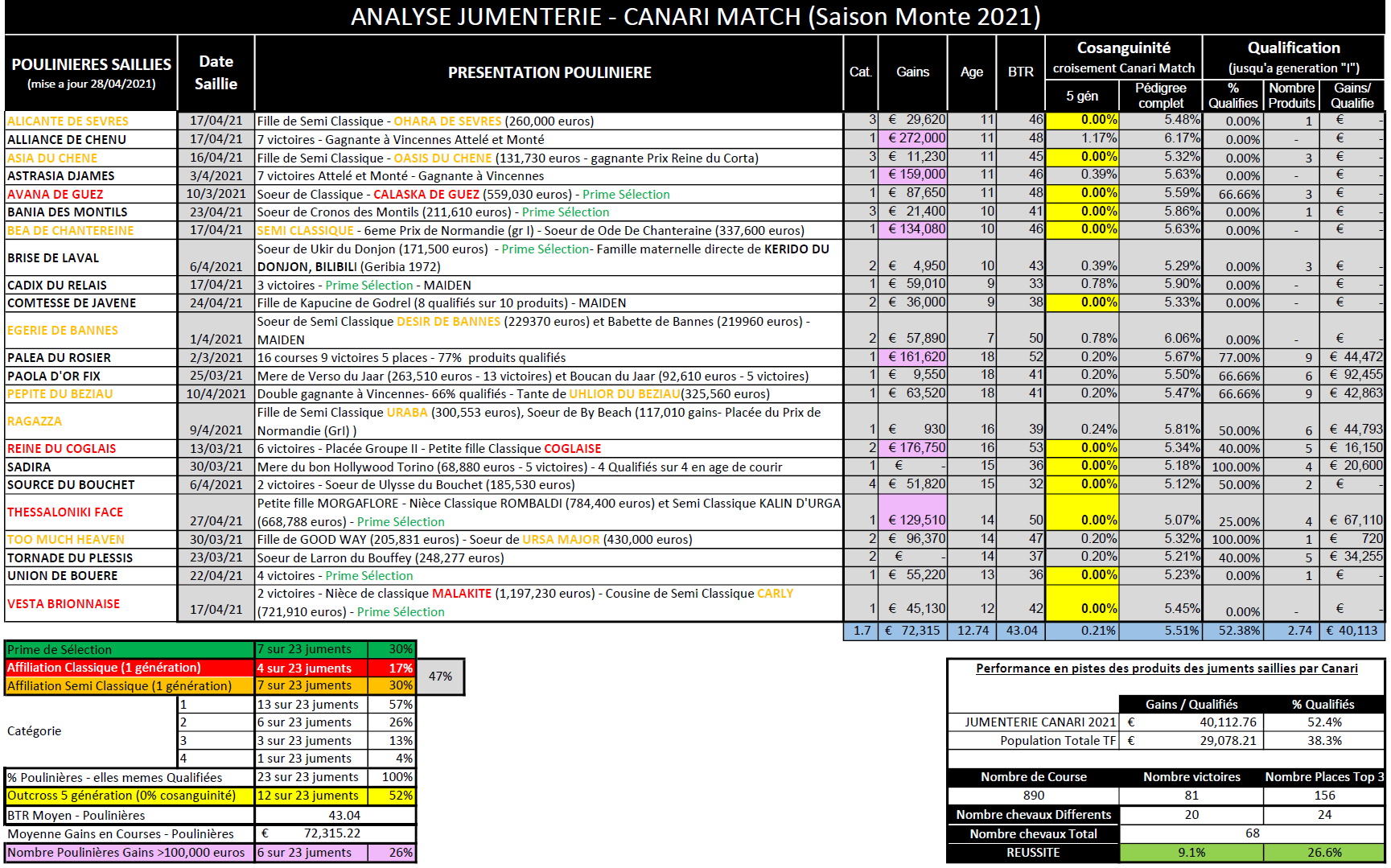This screenshot has height=868, width=1391.
Task: Click the UNION DE BOUERE cell
Action: [91, 575]
